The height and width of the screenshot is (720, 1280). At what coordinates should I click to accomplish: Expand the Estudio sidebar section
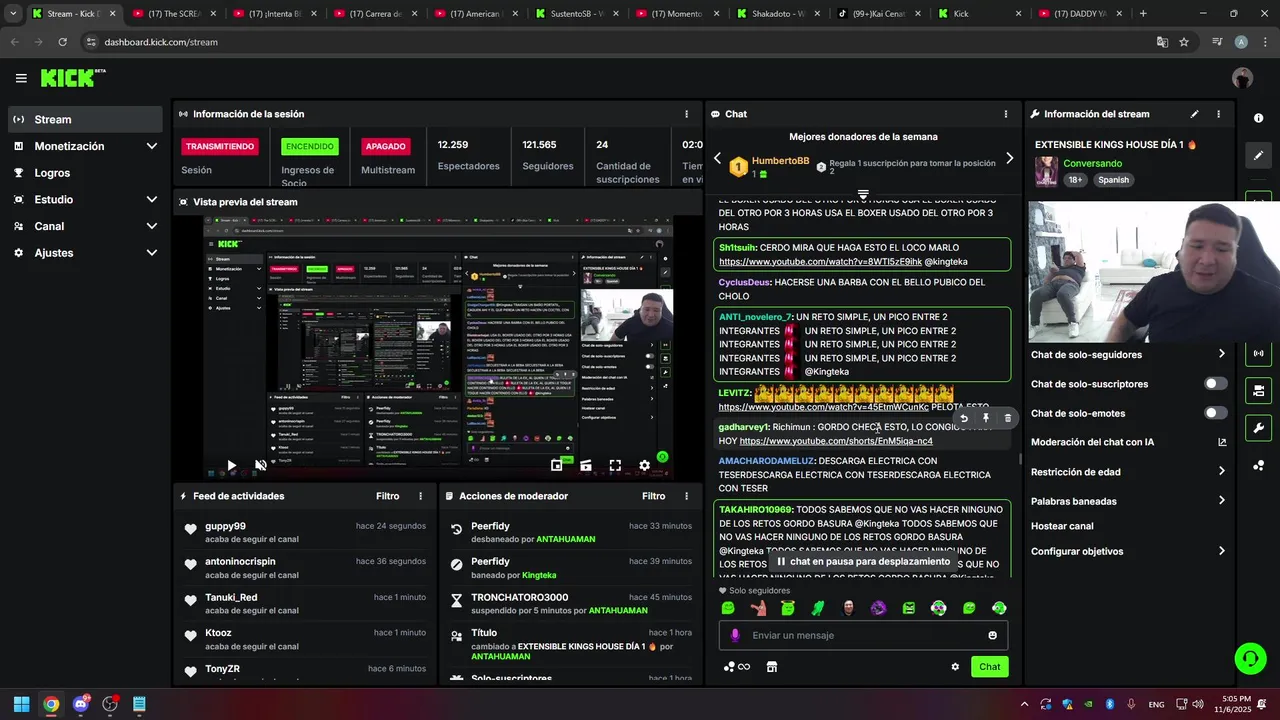pyautogui.click(x=151, y=199)
